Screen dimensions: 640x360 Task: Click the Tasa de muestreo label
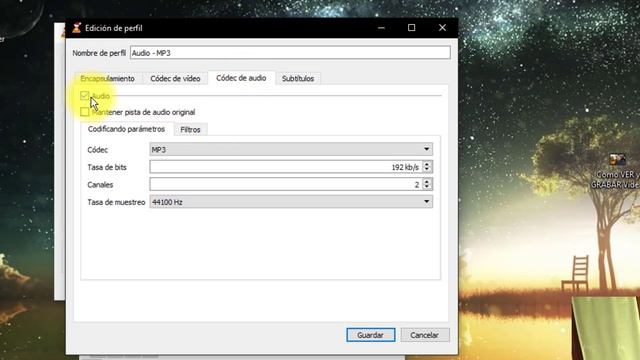tap(116, 202)
